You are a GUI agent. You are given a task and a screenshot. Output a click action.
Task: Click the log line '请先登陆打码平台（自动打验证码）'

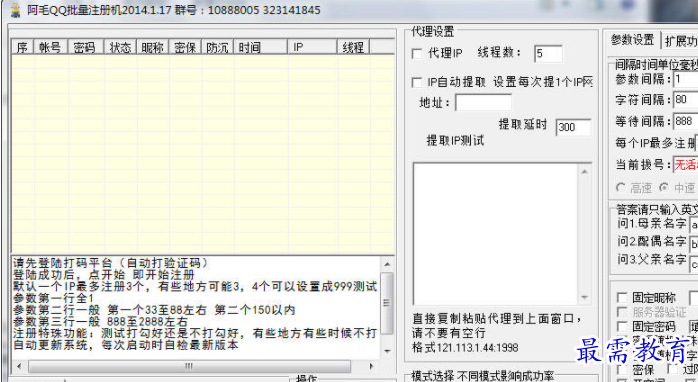click(110, 263)
